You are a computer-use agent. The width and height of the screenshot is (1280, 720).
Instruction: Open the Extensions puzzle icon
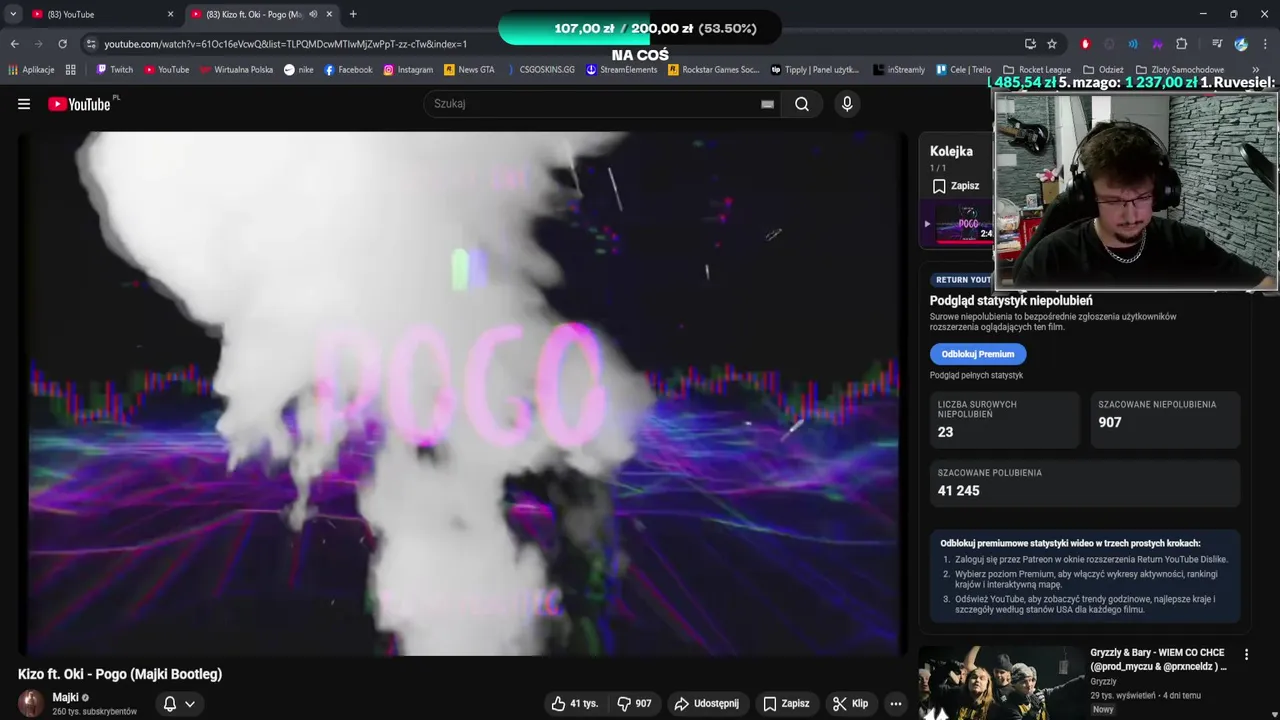click(x=1181, y=44)
